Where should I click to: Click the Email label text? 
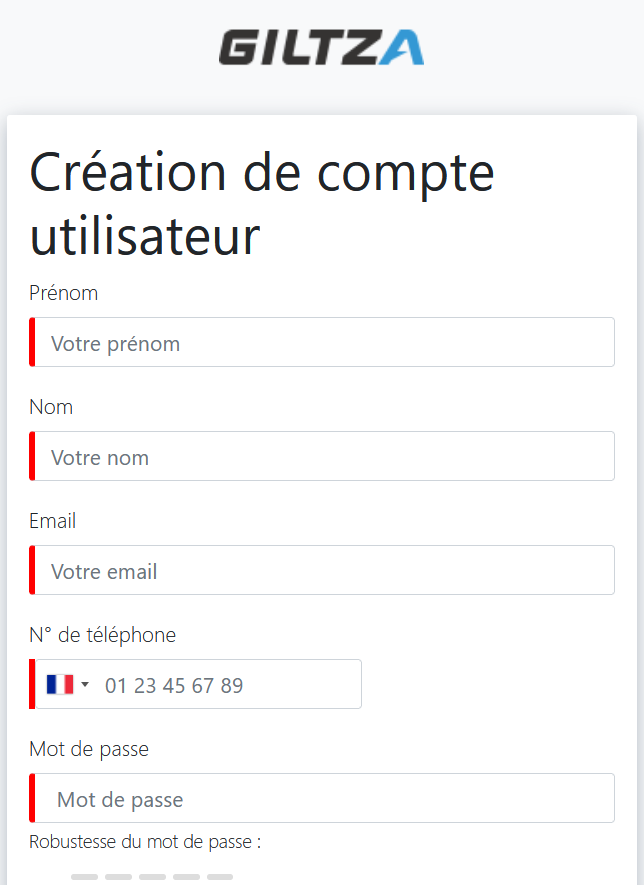[53, 521]
